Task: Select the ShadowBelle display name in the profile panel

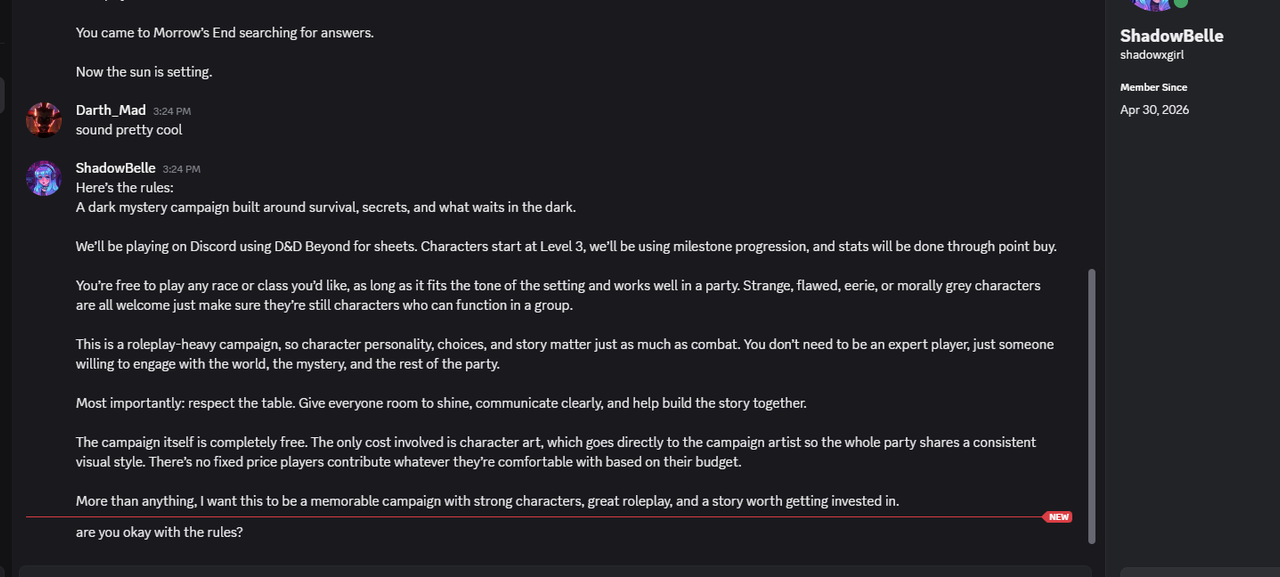Action: coord(1172,36)
